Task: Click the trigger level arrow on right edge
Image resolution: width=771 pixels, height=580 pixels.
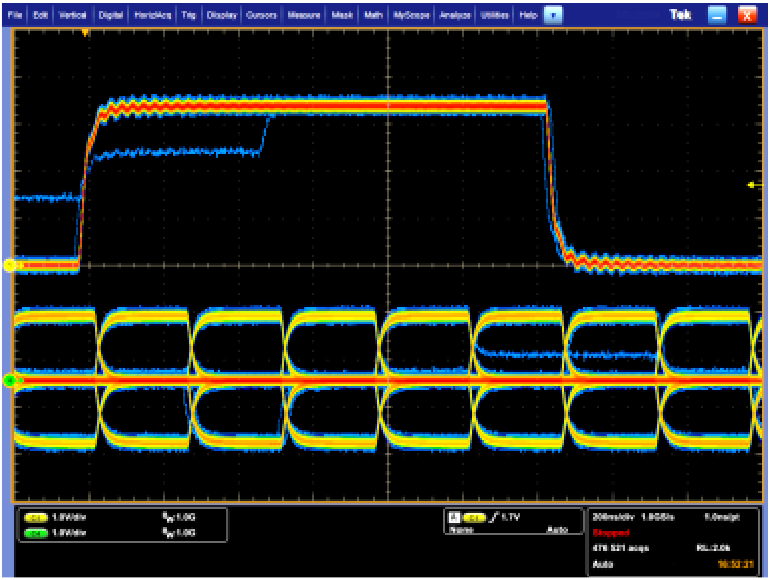Action: coord(752,185)
